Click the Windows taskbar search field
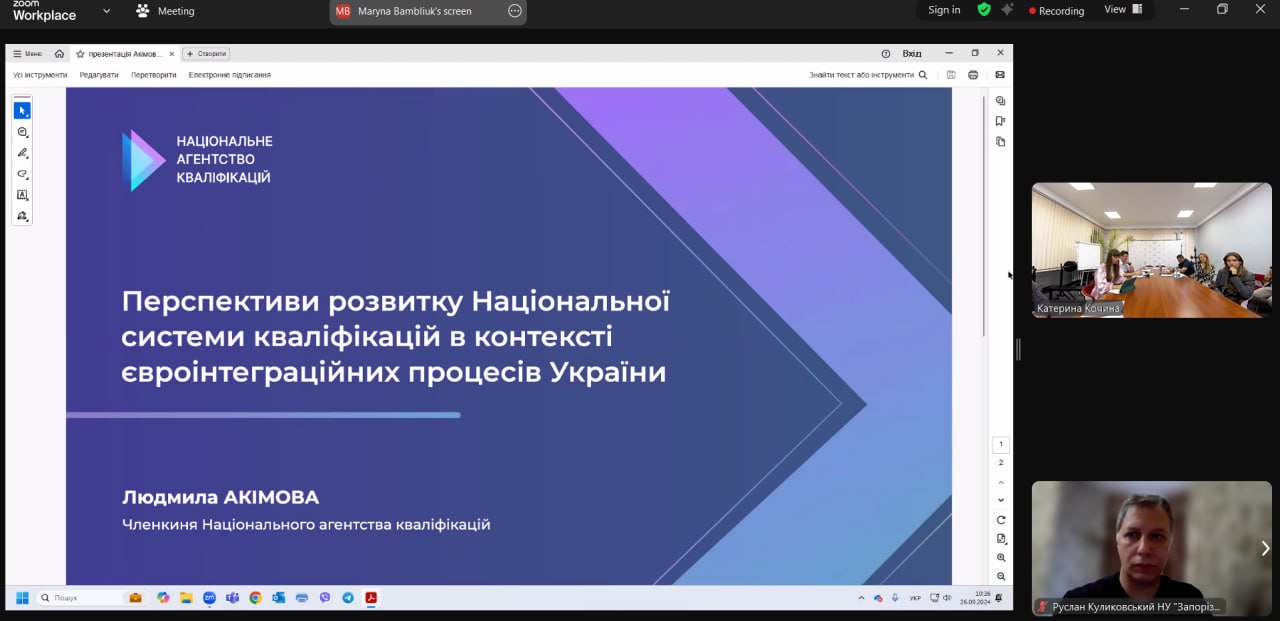This screenshot has height=621, width=1280. click(80, 598)
